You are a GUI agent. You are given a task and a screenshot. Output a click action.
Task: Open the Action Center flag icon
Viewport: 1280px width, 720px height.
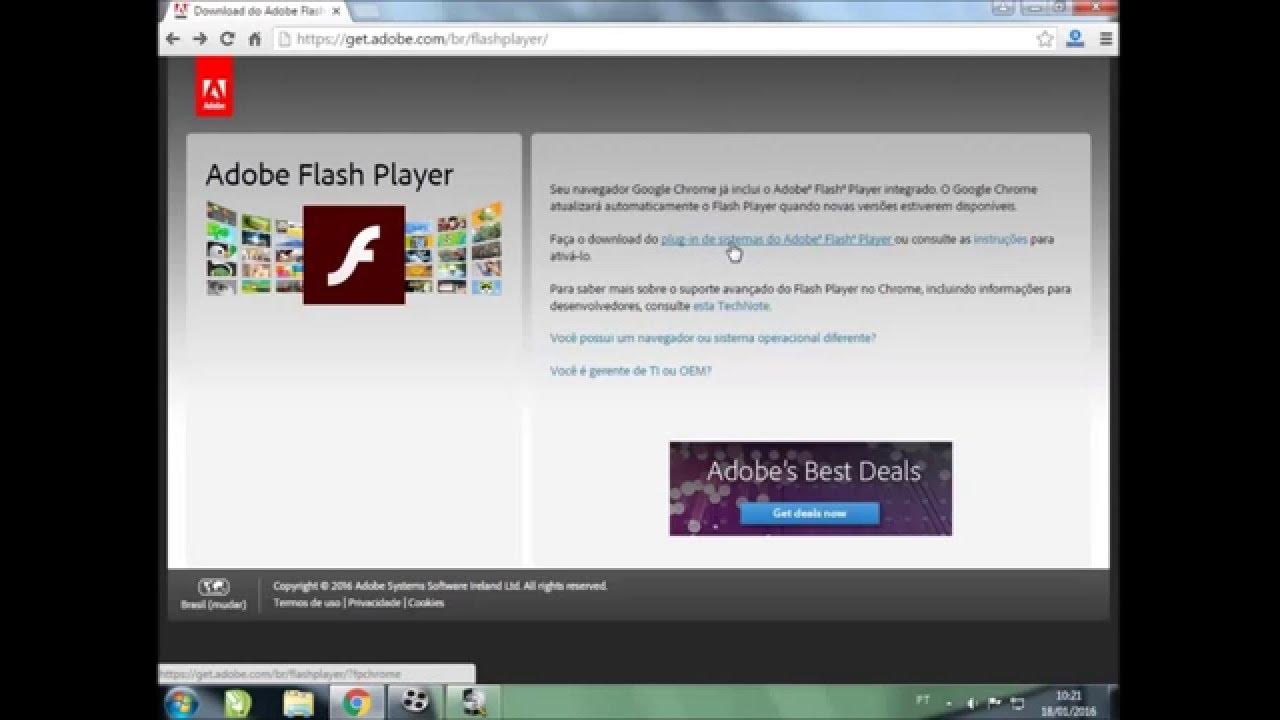[995, 703]
